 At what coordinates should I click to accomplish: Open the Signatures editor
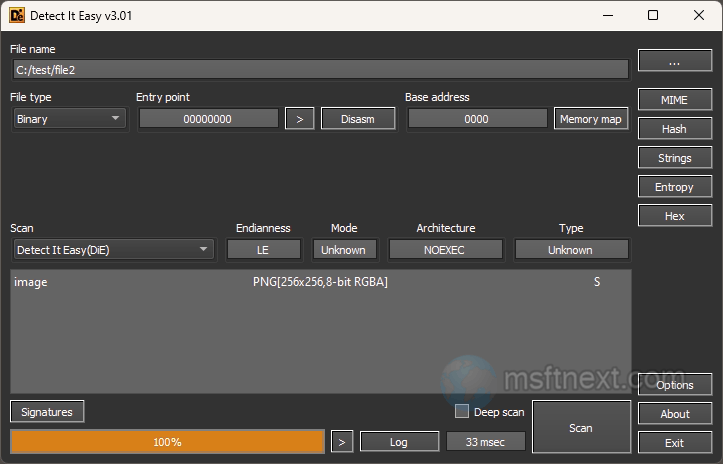pyautogui.click(x=47, y=411)
